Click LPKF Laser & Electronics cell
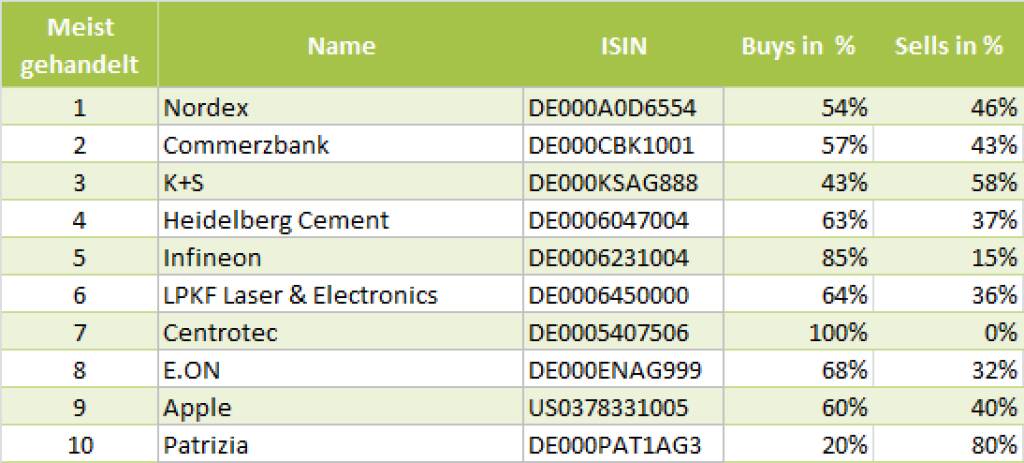This screenshot has width=1024, height=463. (300, 295)
